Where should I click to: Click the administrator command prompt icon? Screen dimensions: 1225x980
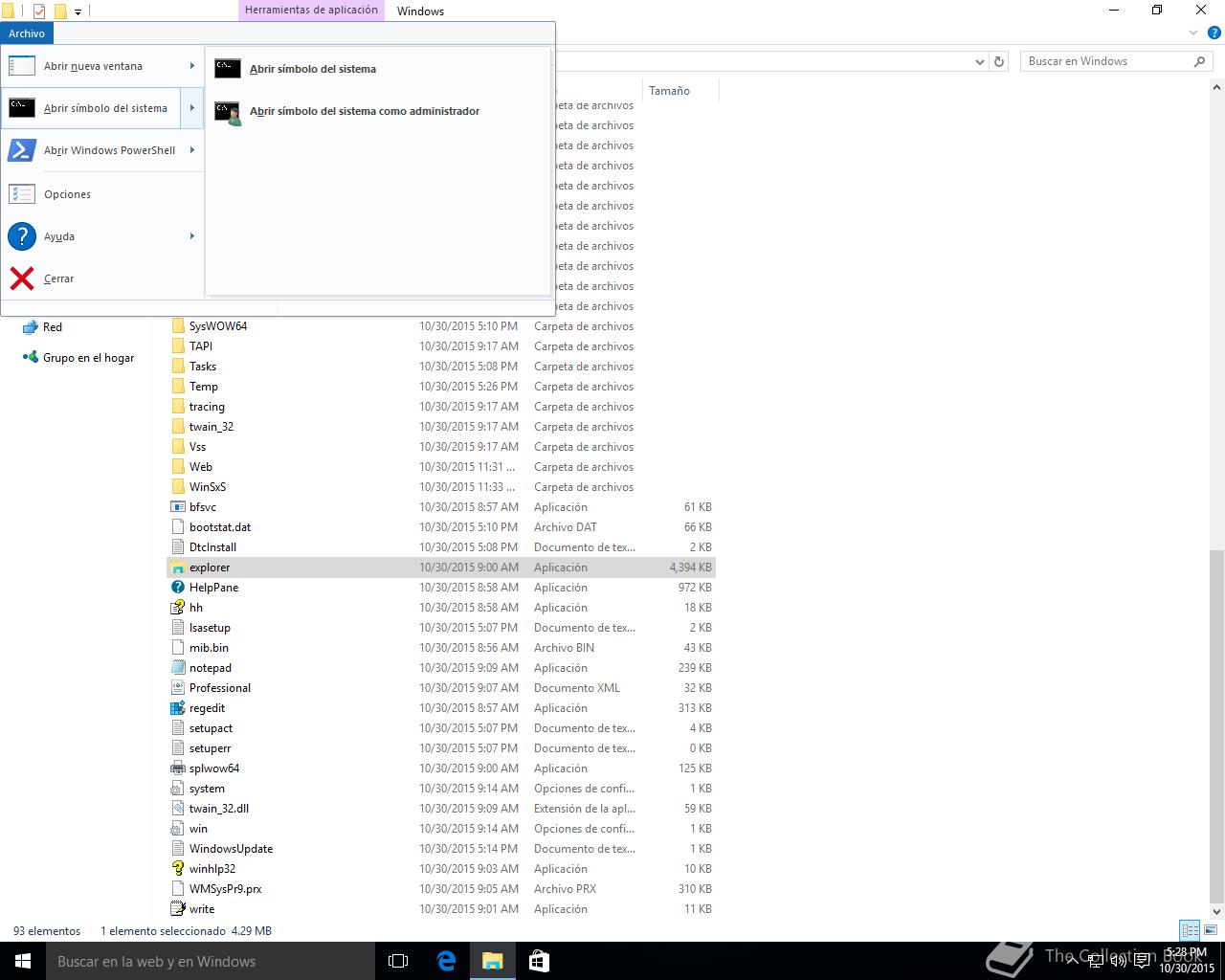[228, 113]
